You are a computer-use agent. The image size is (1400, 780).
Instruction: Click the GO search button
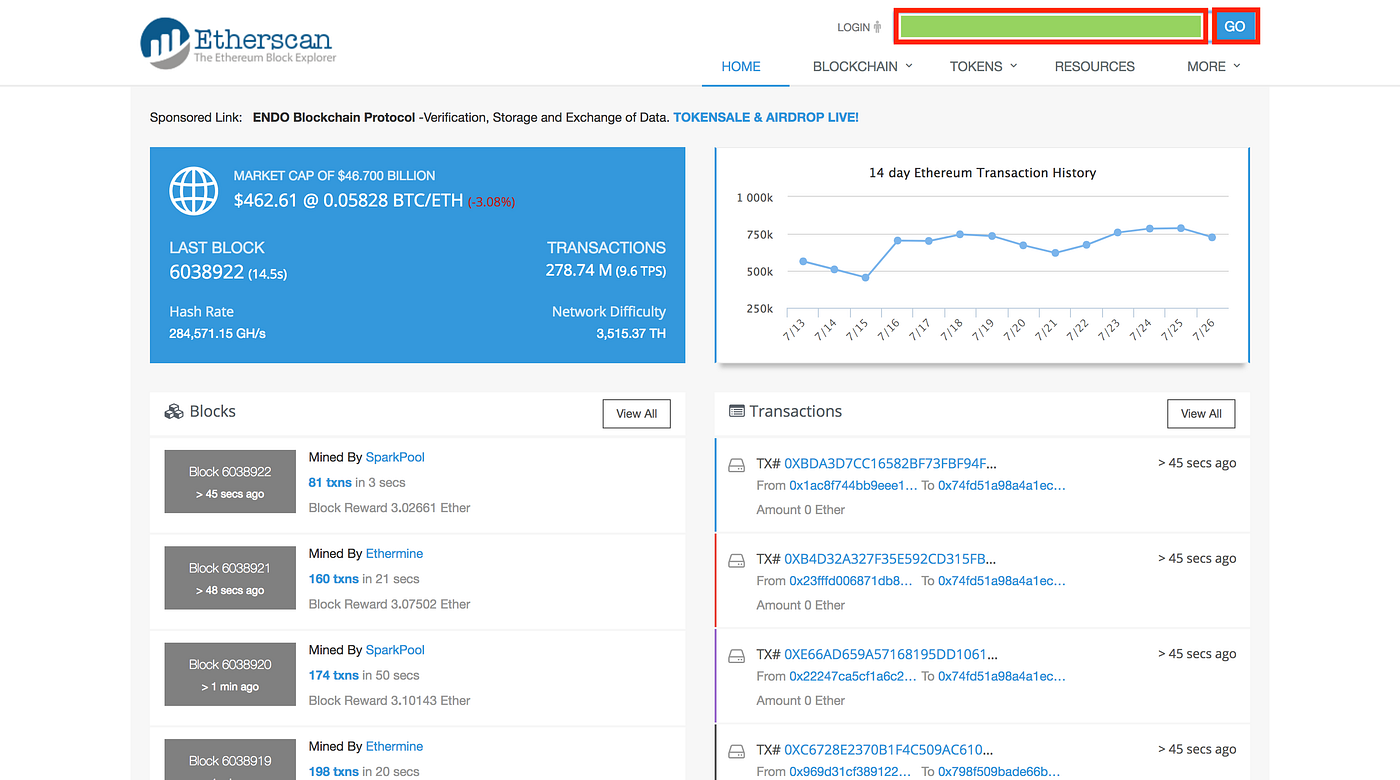pyautogui.click(x=1235, y=26)
